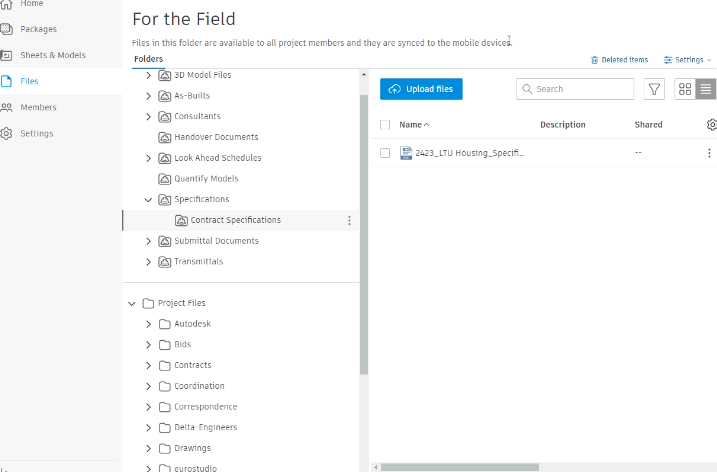The height and width of the screenshot is (472, 717).
Task: Open file row three-dot menu
Action: tap(709, 153)
